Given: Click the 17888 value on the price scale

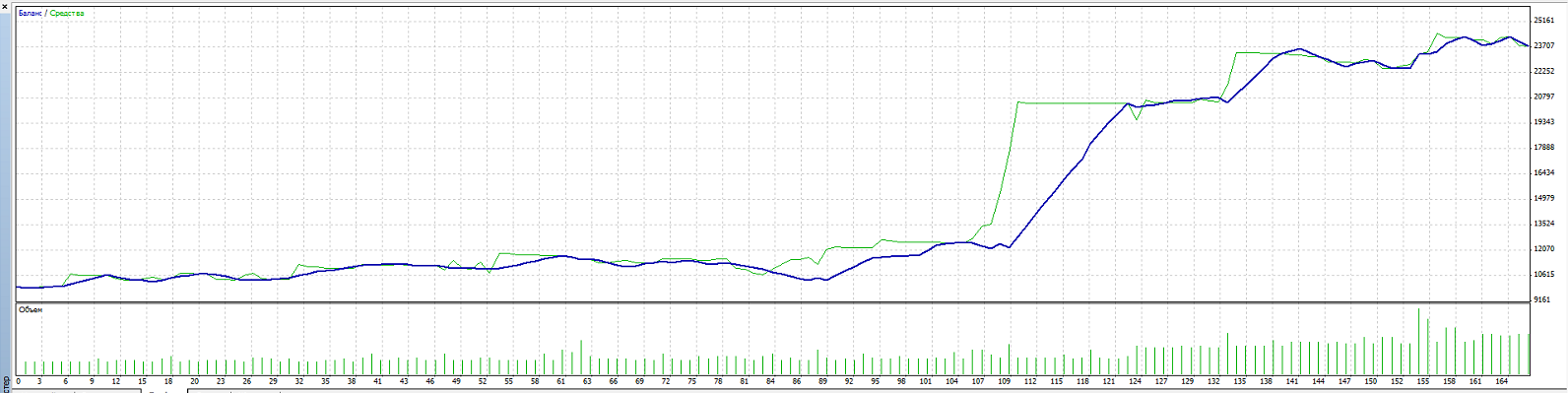Looking at the screenshot, I should coord(1543,148).
